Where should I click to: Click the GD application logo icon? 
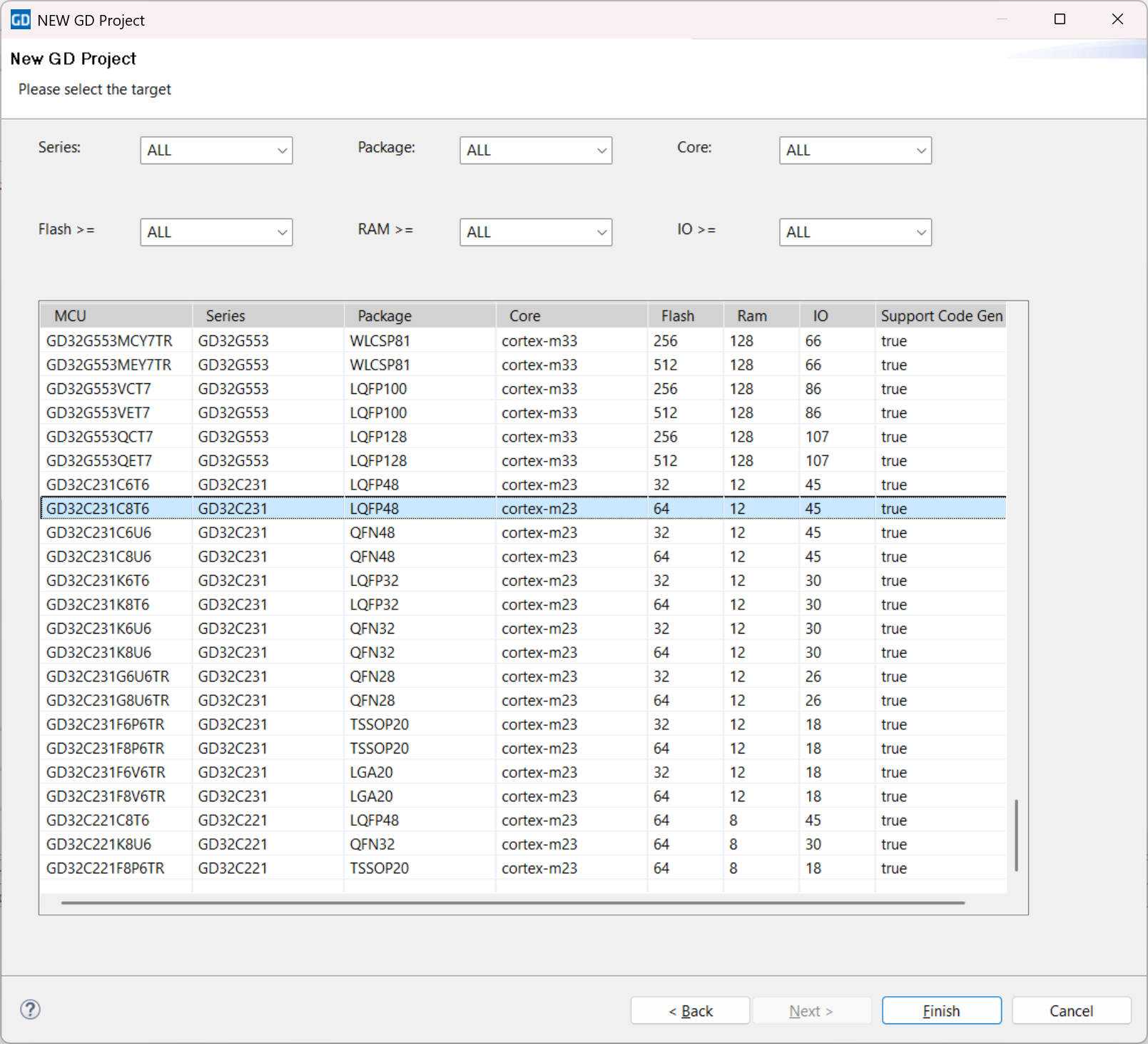pyautogui.click(x=20, y=20)
